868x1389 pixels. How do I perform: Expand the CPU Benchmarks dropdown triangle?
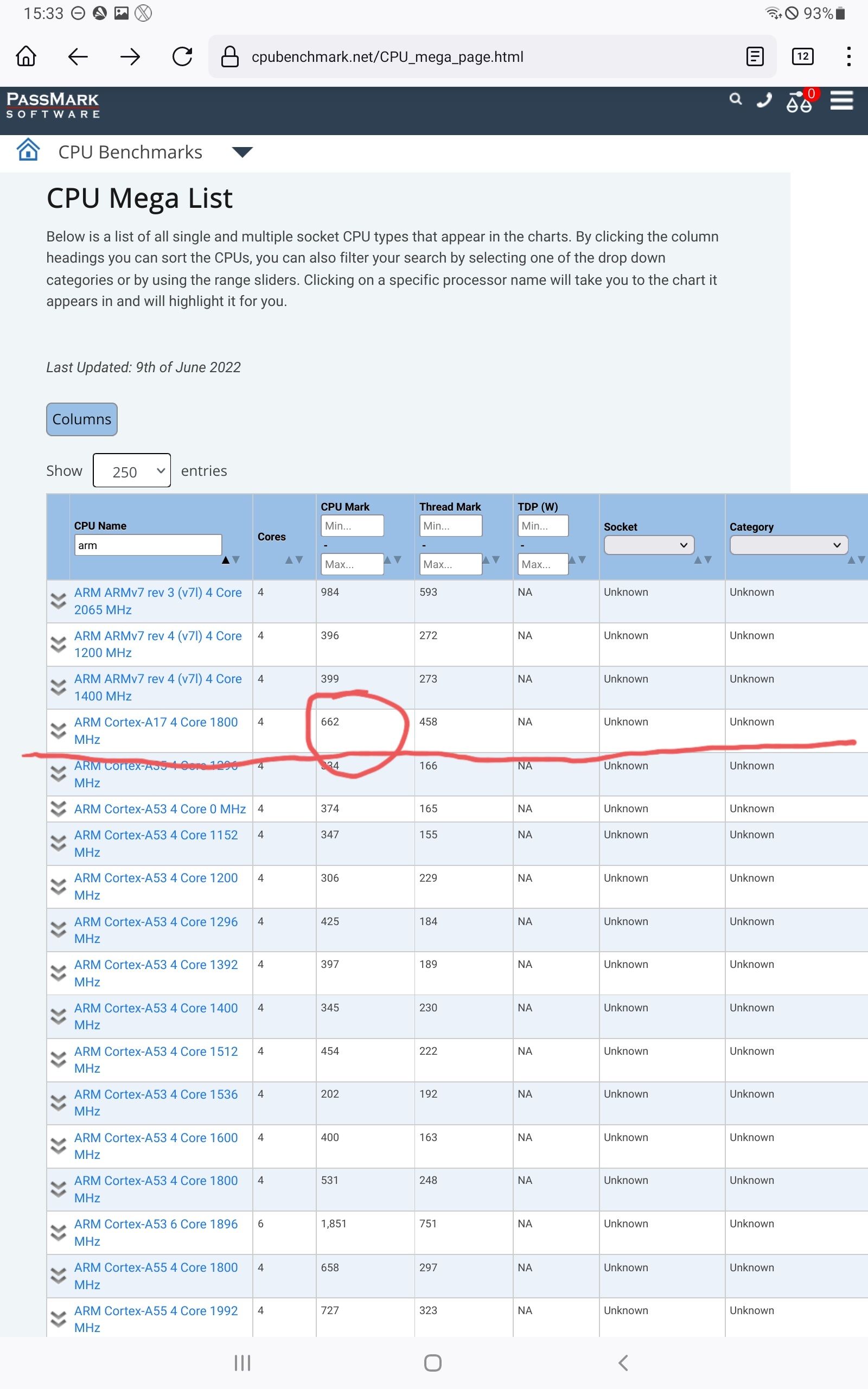[242, 152]
